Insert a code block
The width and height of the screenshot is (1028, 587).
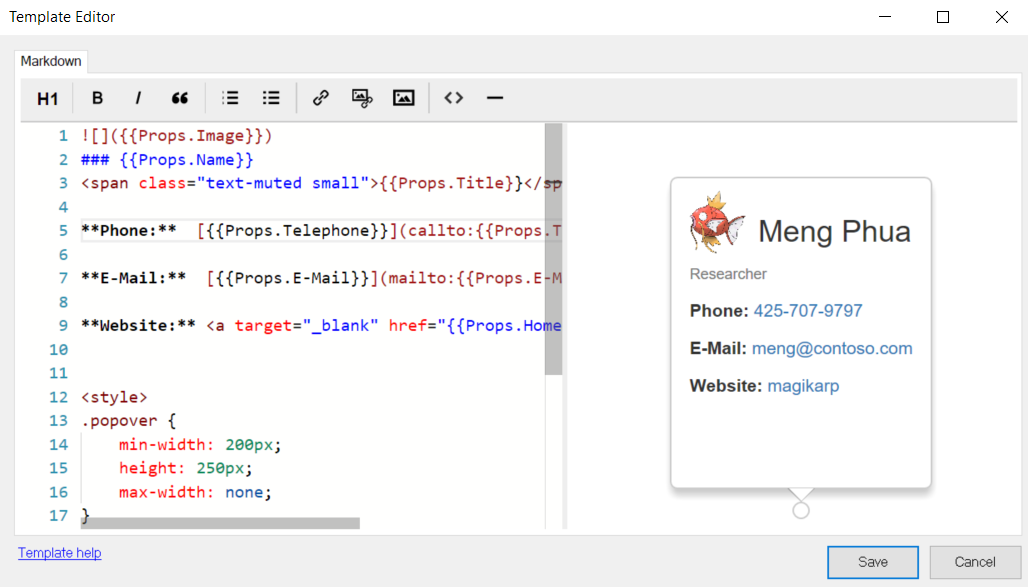point(454,98)
